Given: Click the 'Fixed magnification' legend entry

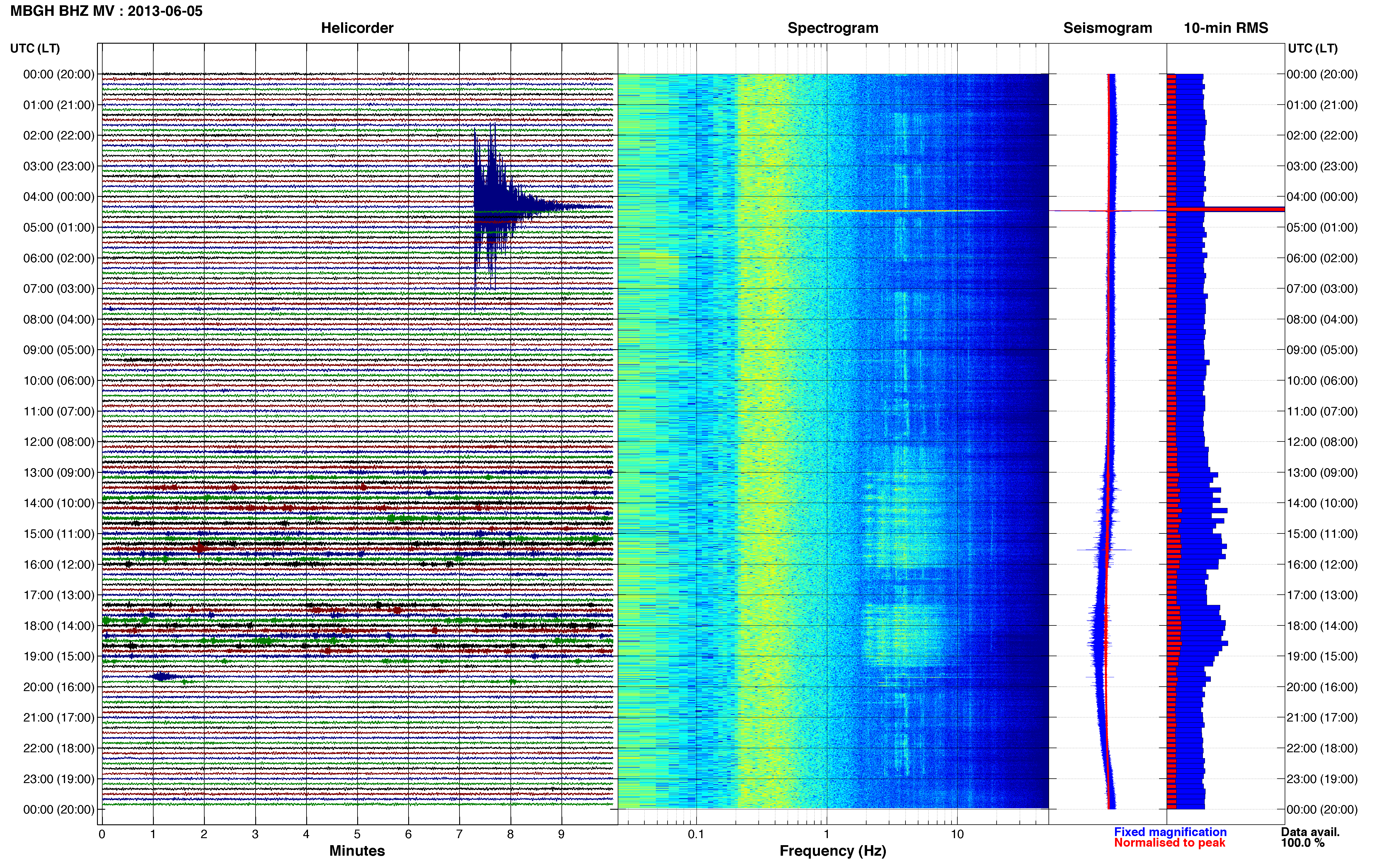Looking at the screenshot, I should (x=1170, y=832).
